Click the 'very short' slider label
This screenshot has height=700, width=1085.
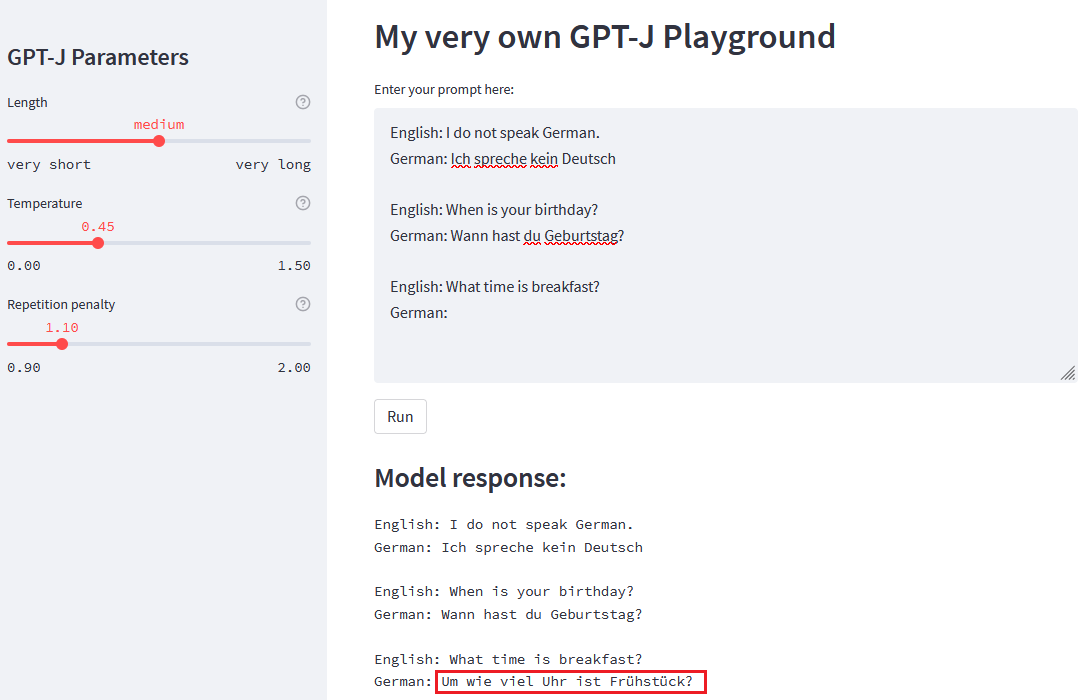(x=48, y=165)
